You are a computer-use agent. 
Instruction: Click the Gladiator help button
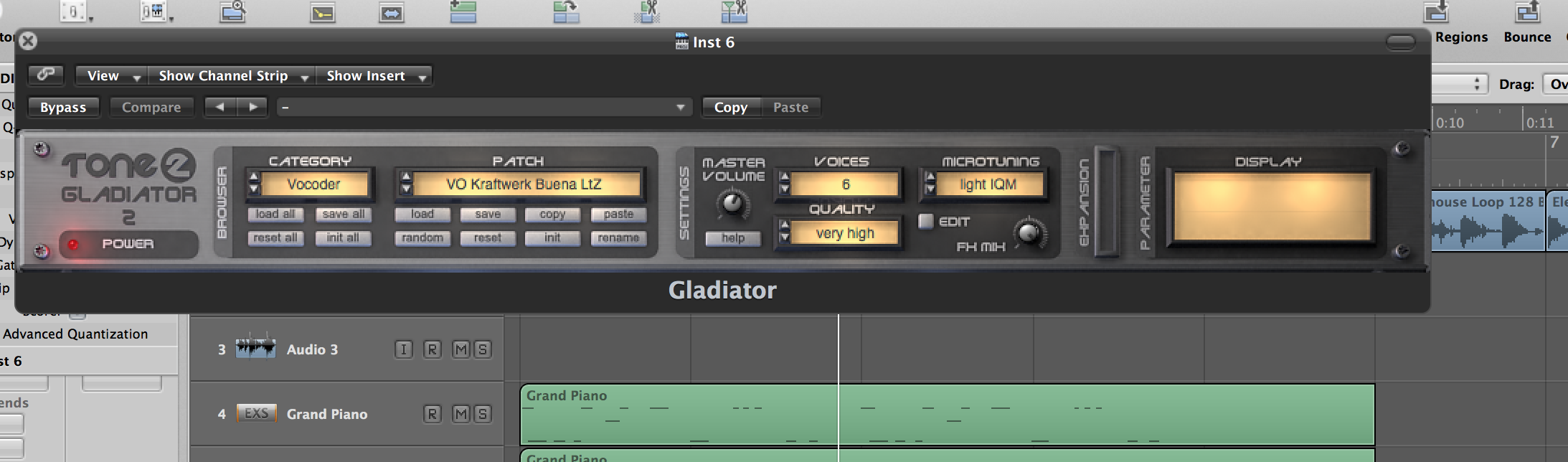[x=733, y=238]
